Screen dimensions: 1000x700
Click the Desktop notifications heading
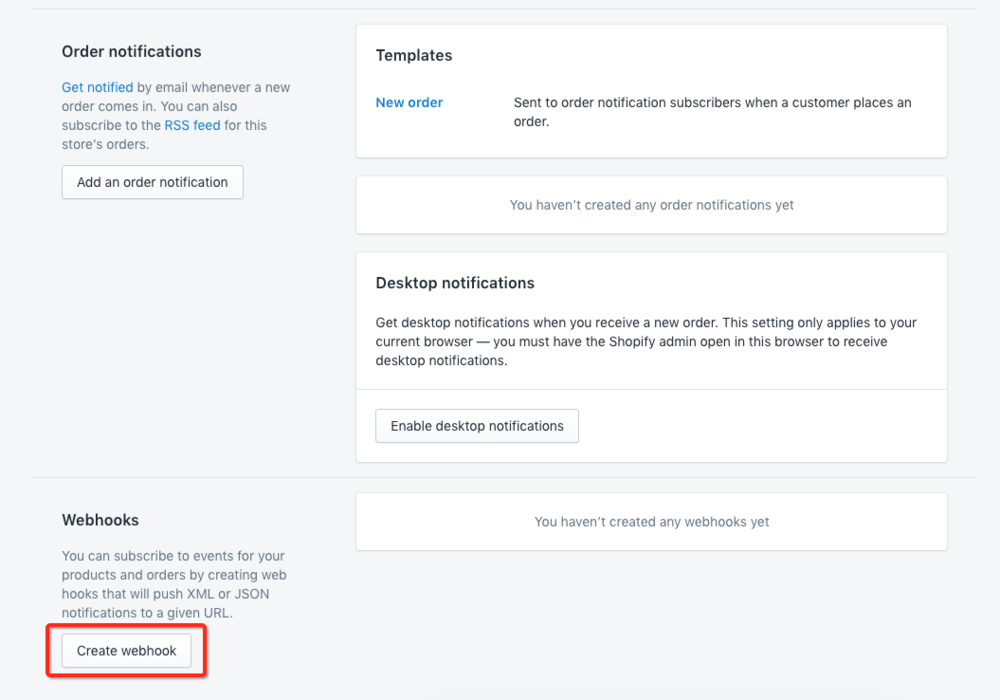pos(455,283)
